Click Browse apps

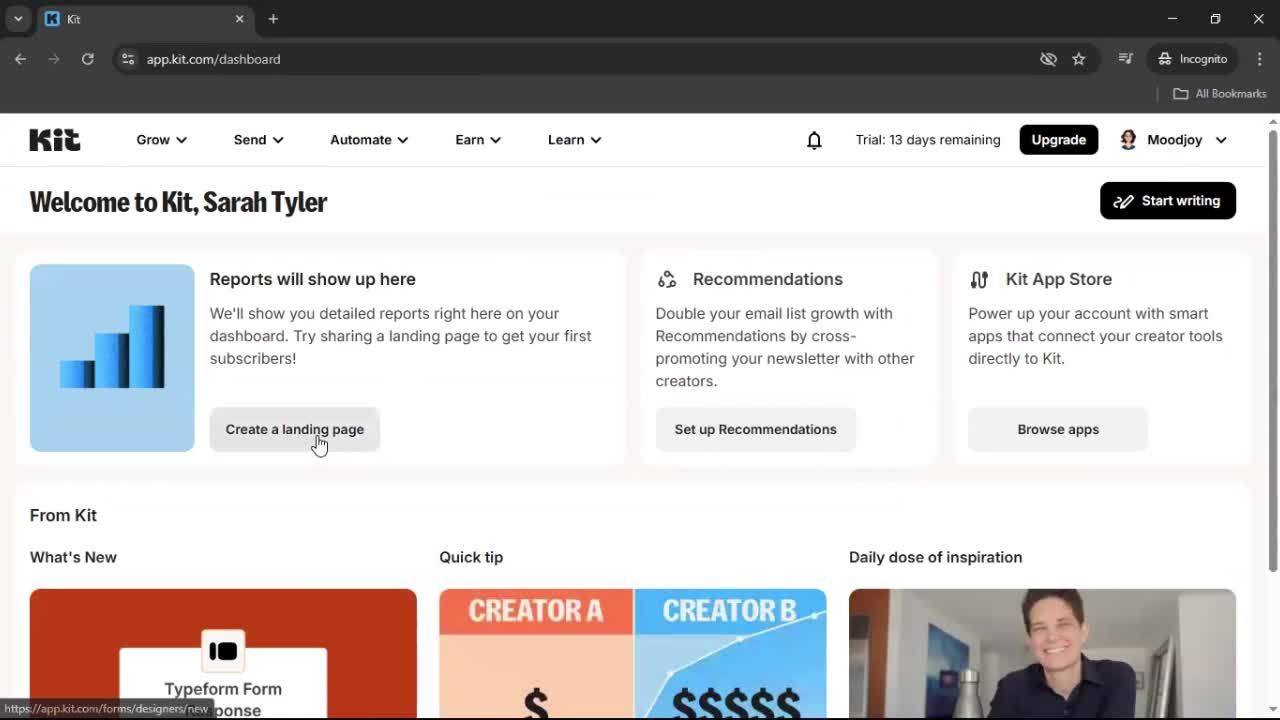1057,429
